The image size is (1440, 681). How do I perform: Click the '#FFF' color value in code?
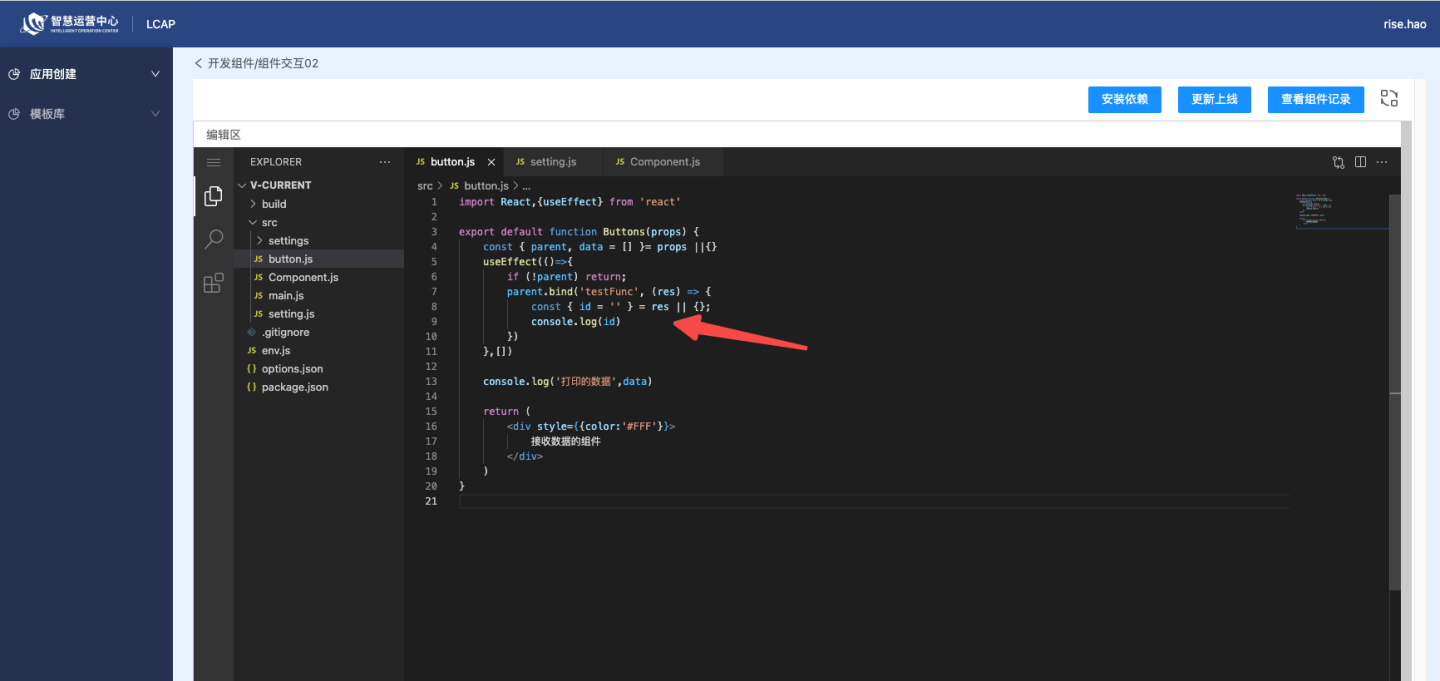640,426
